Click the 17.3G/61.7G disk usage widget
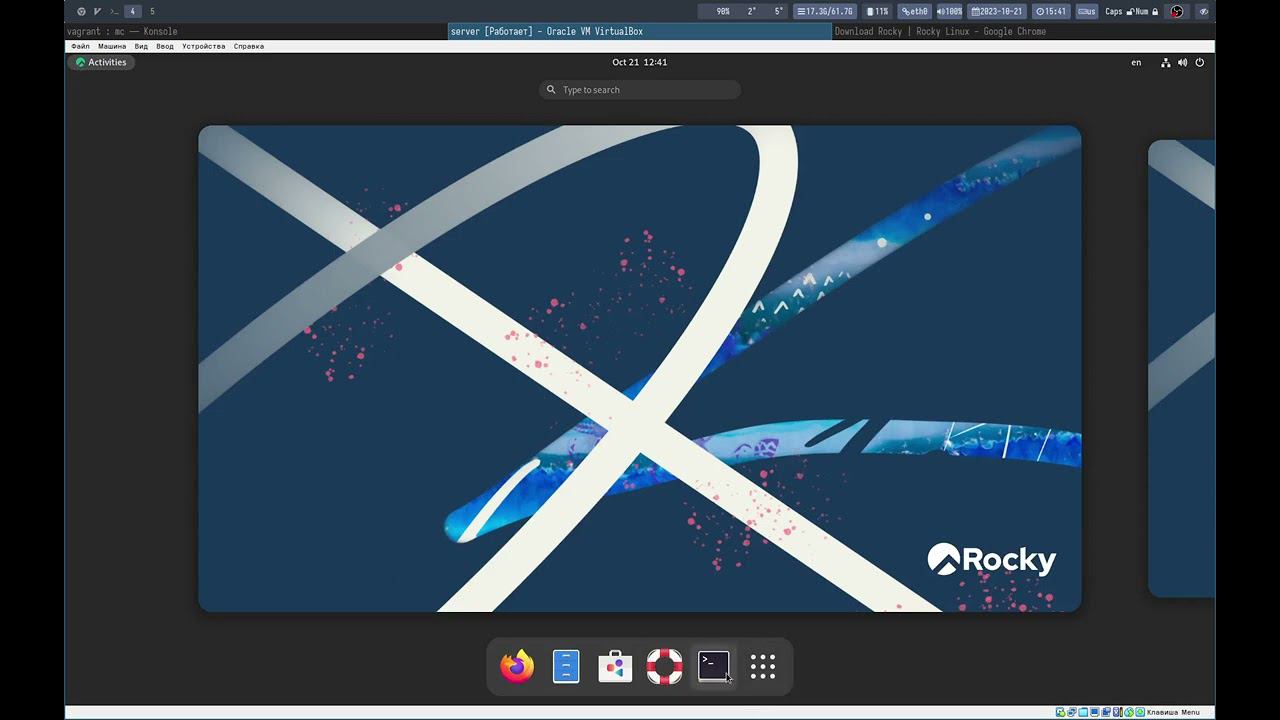This screenshot has height=720, width=1280. pos(826,11)
